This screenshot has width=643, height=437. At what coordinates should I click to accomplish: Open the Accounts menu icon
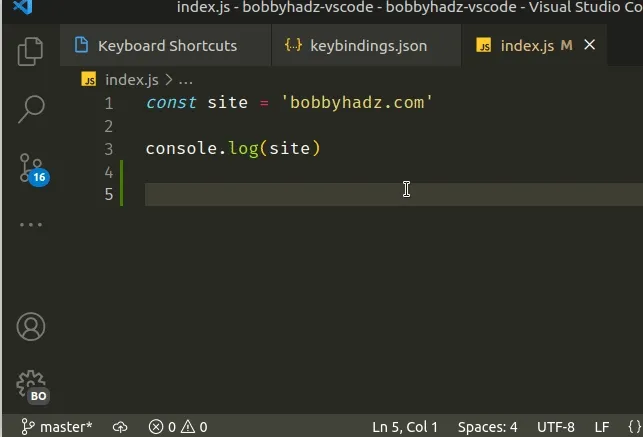pyautogui.click(x=31, y=327)
